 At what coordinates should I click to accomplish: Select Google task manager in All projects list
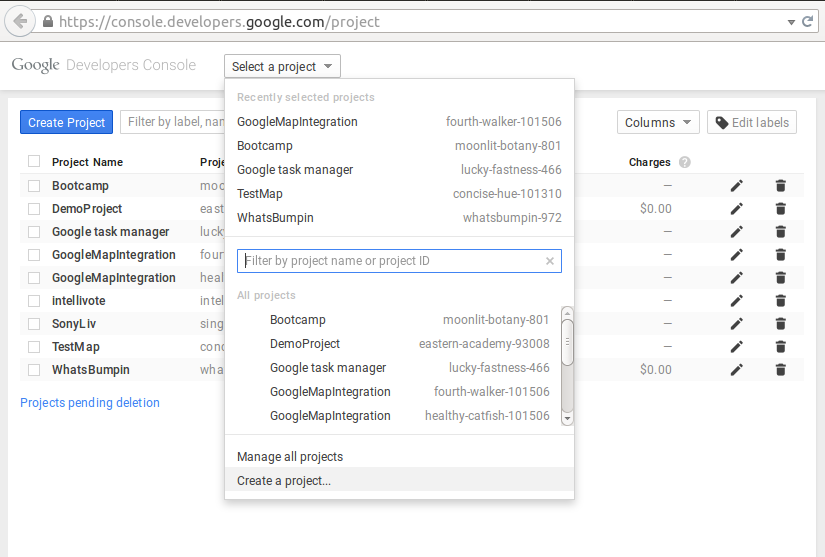393,368
